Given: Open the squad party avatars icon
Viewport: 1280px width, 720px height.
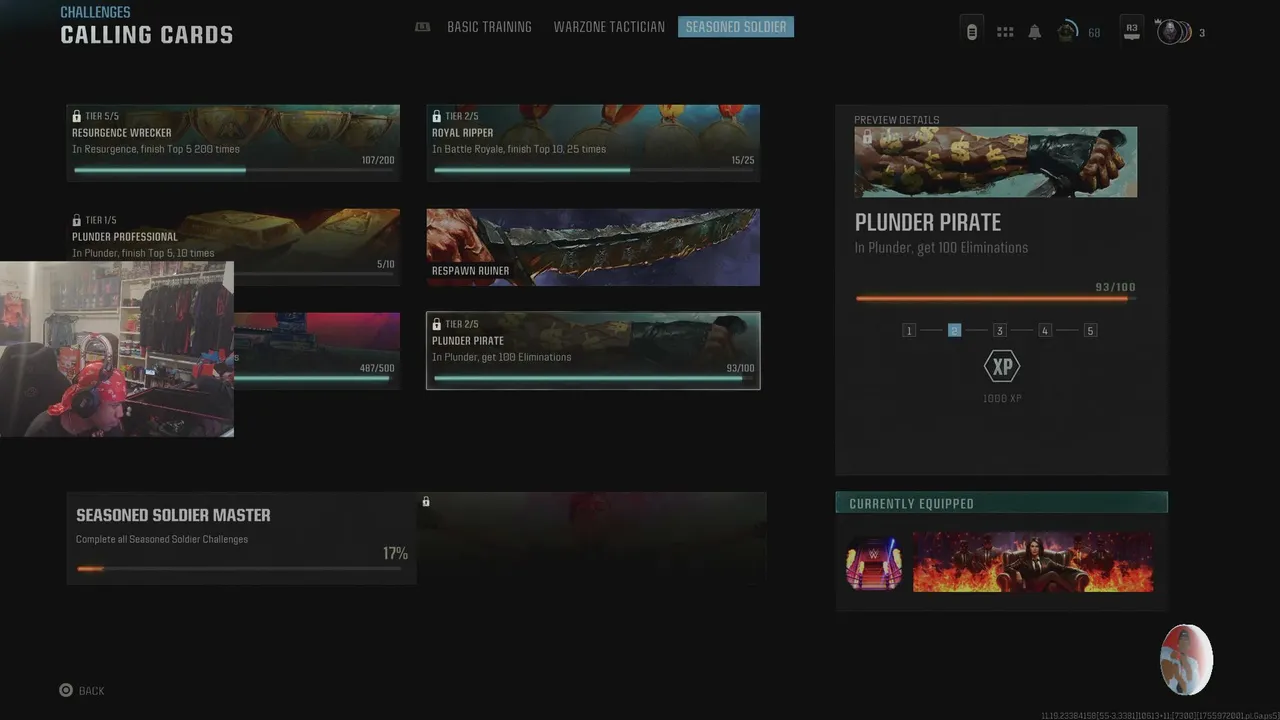Looking at the screenshot, I should (1174, 32).
